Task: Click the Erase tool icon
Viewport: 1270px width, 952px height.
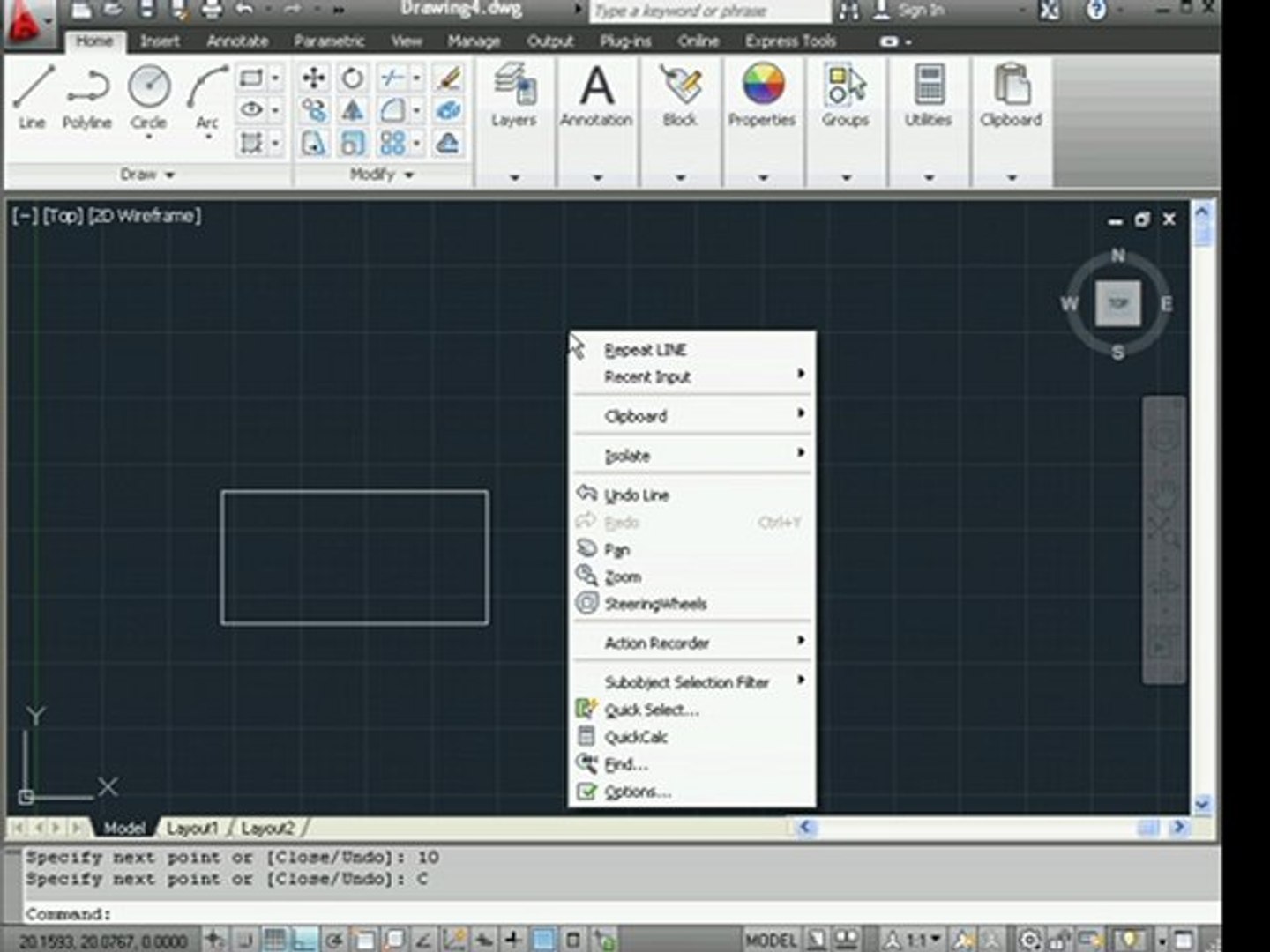Action: [x=449, y=78]
